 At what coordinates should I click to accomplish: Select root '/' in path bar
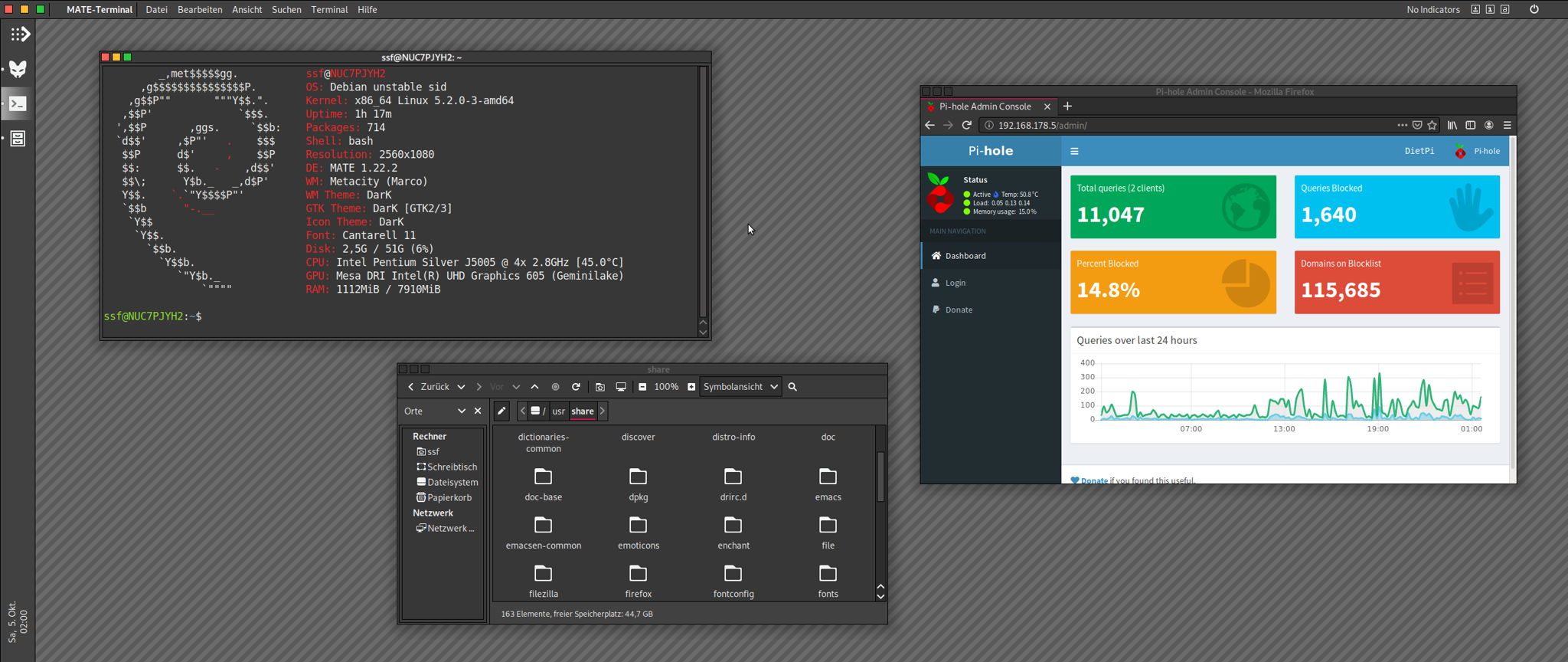point(539,411)
